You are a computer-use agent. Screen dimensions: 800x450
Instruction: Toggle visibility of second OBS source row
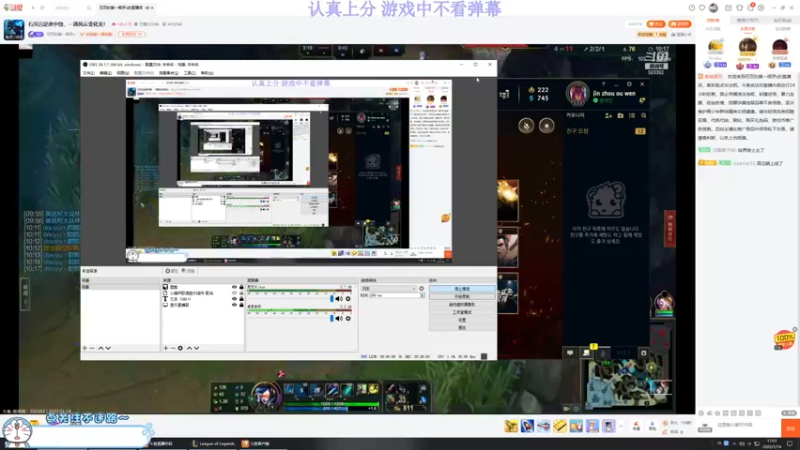(x=234, y=293)
